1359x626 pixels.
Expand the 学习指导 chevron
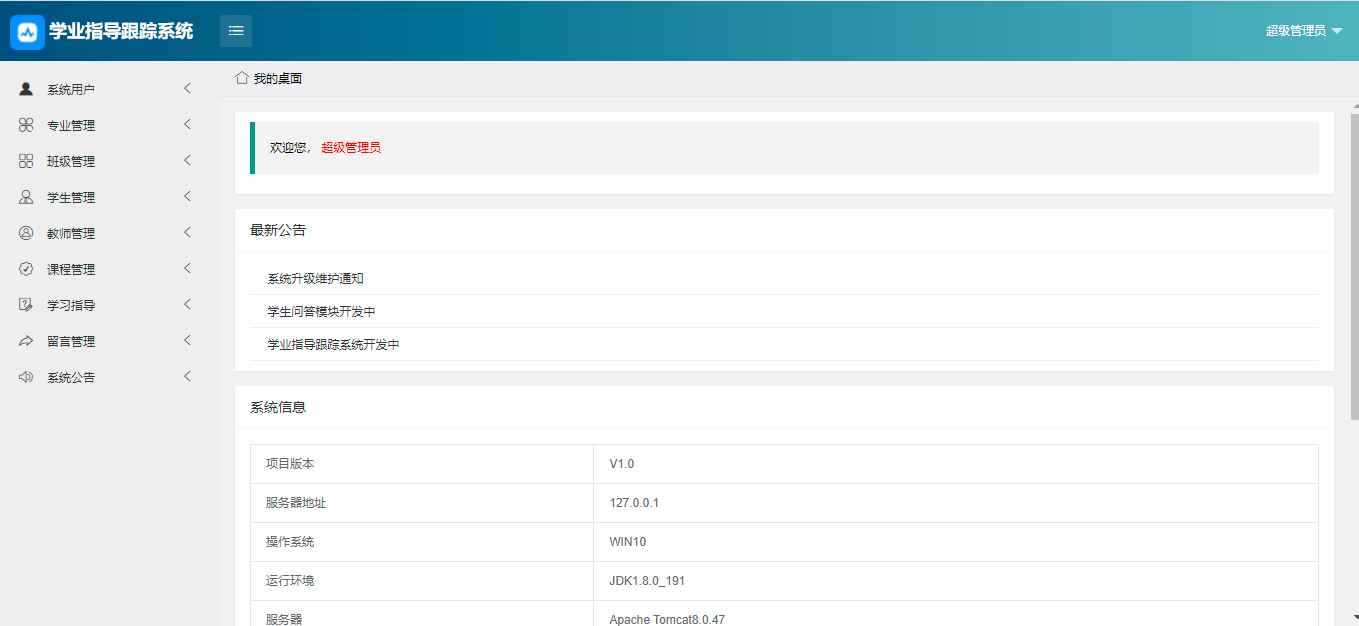coord(187,305)
